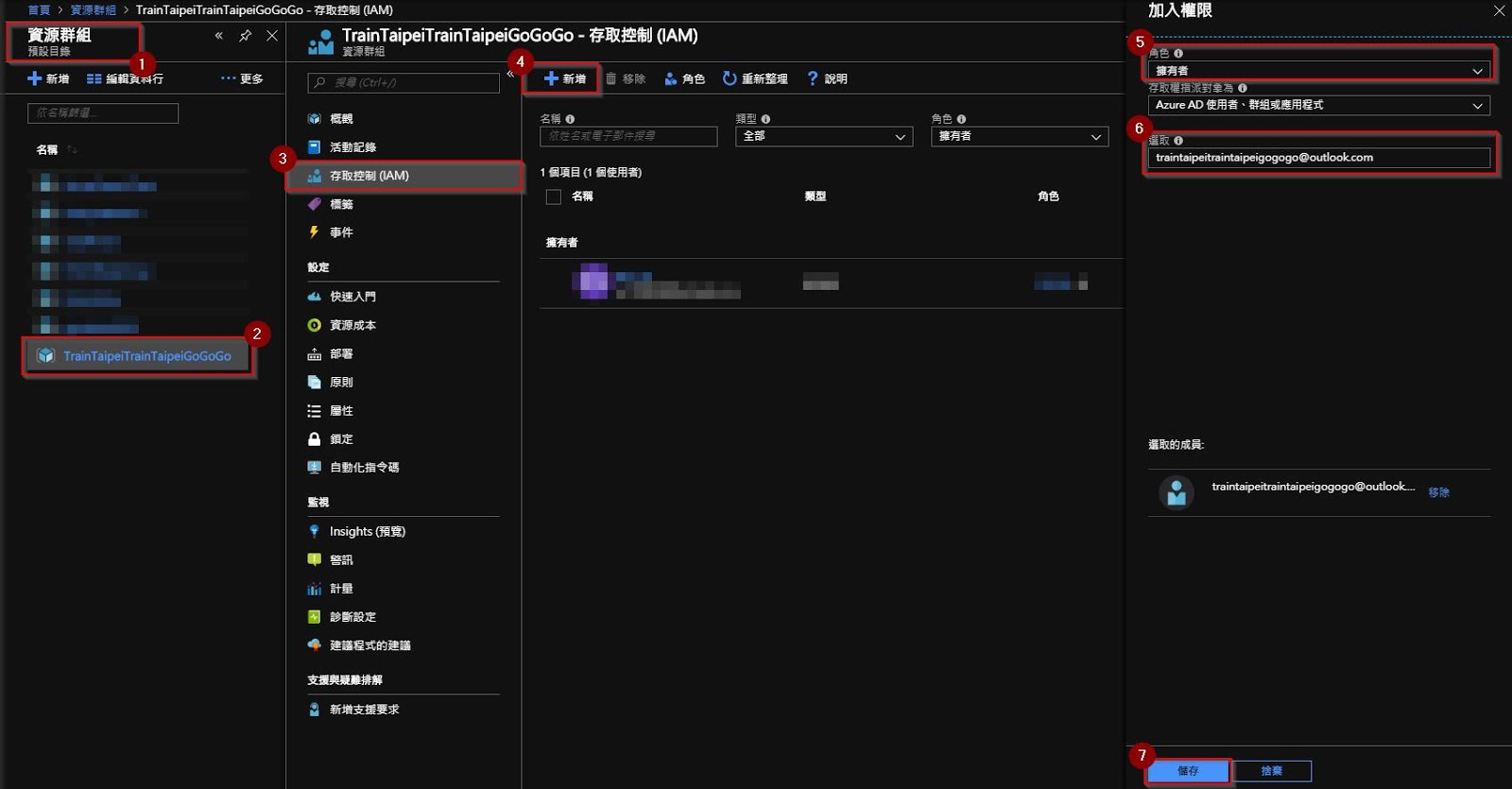
Task: Close the 資源群組 blade
Action: 272,36
